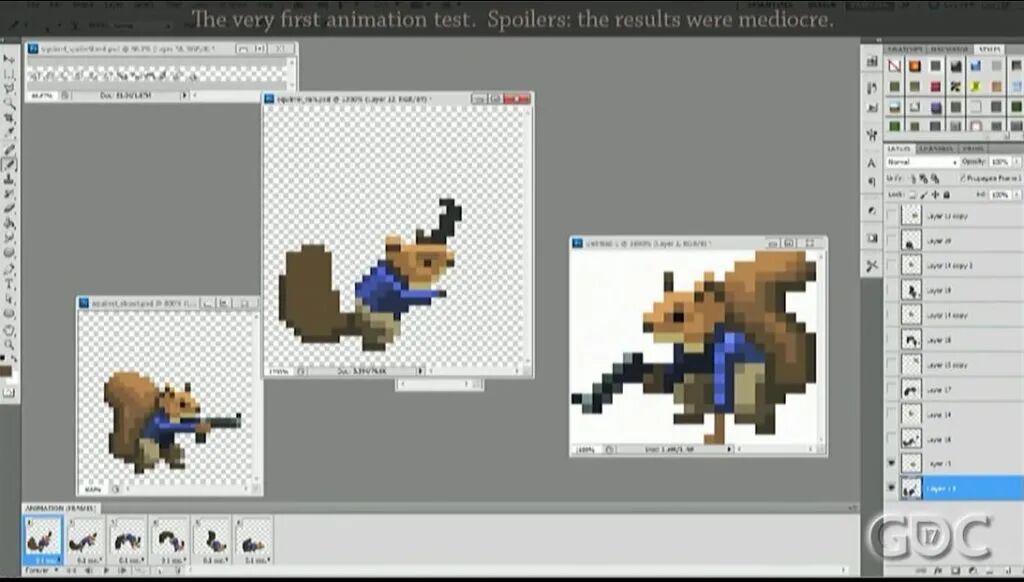Click the lock transparent pixels icon
The width and height of the screenshot is (1024, 582).
pos(913,195)
